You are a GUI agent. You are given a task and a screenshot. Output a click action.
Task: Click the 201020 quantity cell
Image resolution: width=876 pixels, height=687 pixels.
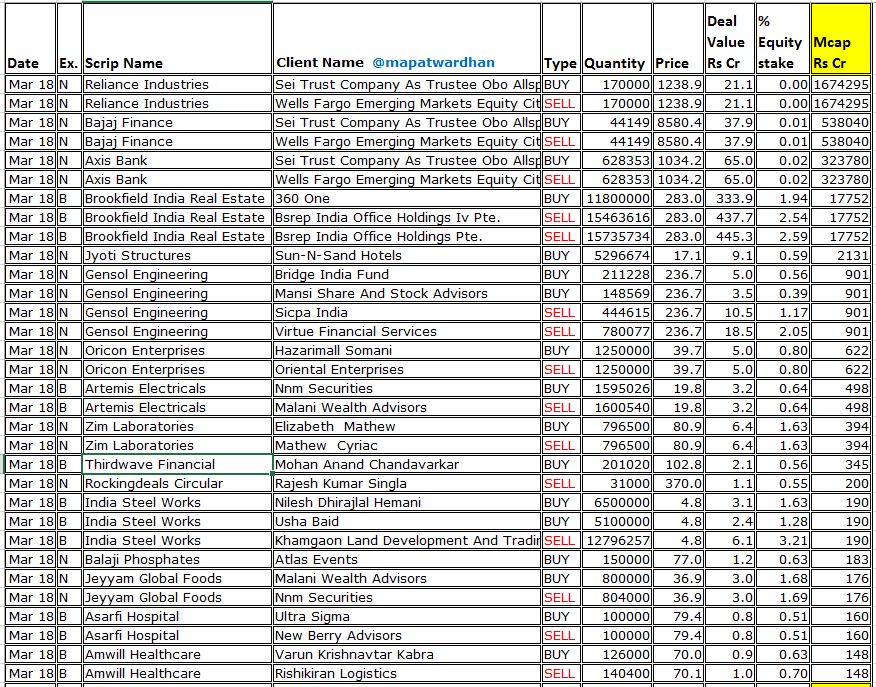[x=616, y=465]
